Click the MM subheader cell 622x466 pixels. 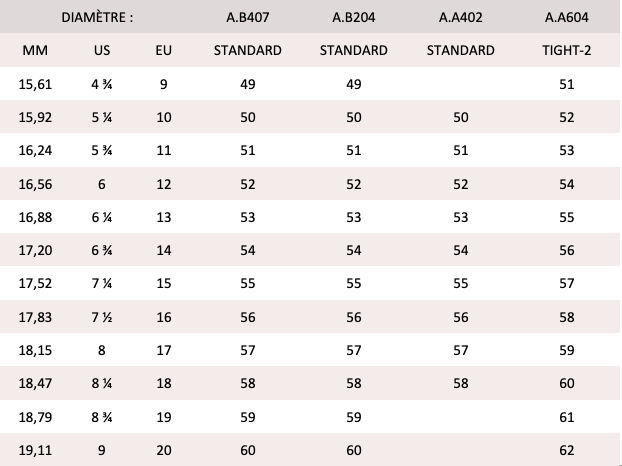pos(35,50)
